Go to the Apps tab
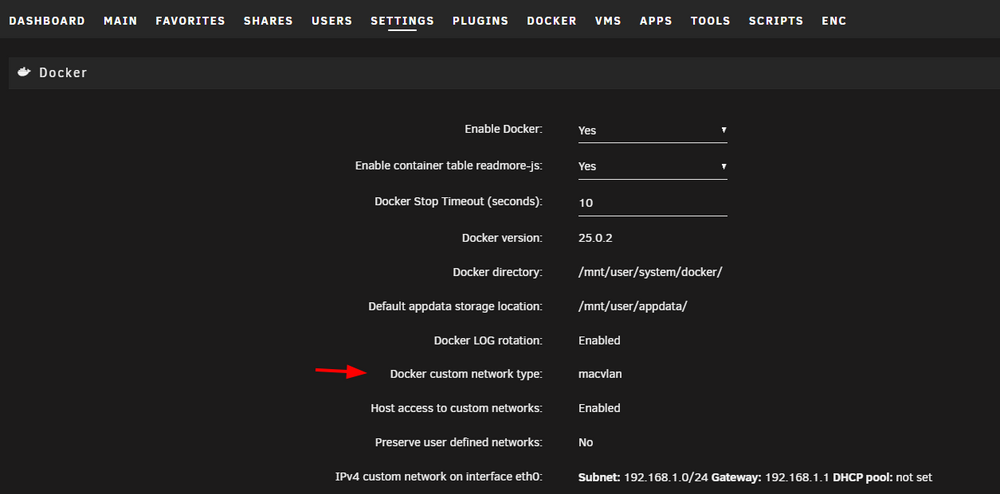 (656, 21)
